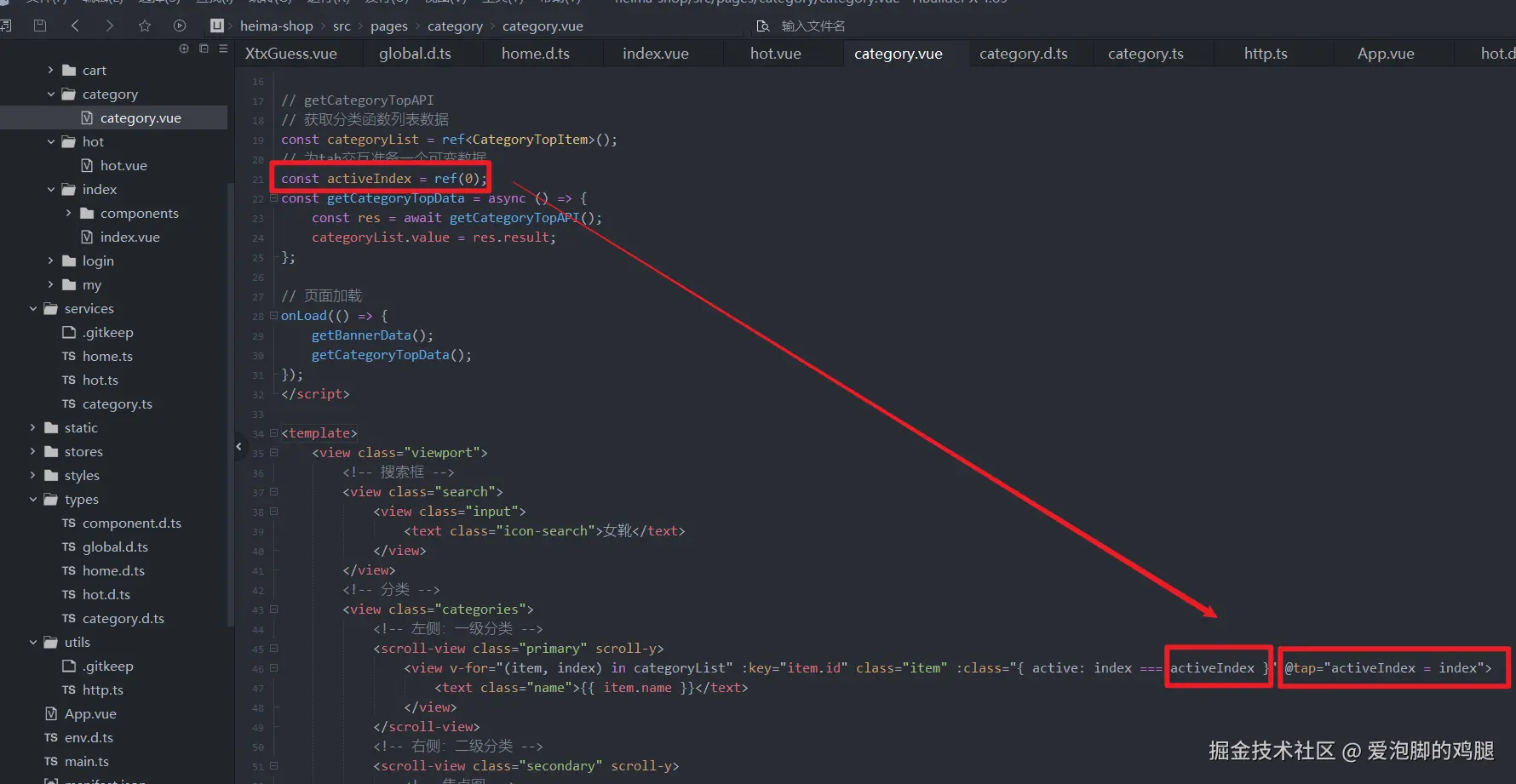Click line number 21 in the gutter
The image size is (1516, 784).
258,180
